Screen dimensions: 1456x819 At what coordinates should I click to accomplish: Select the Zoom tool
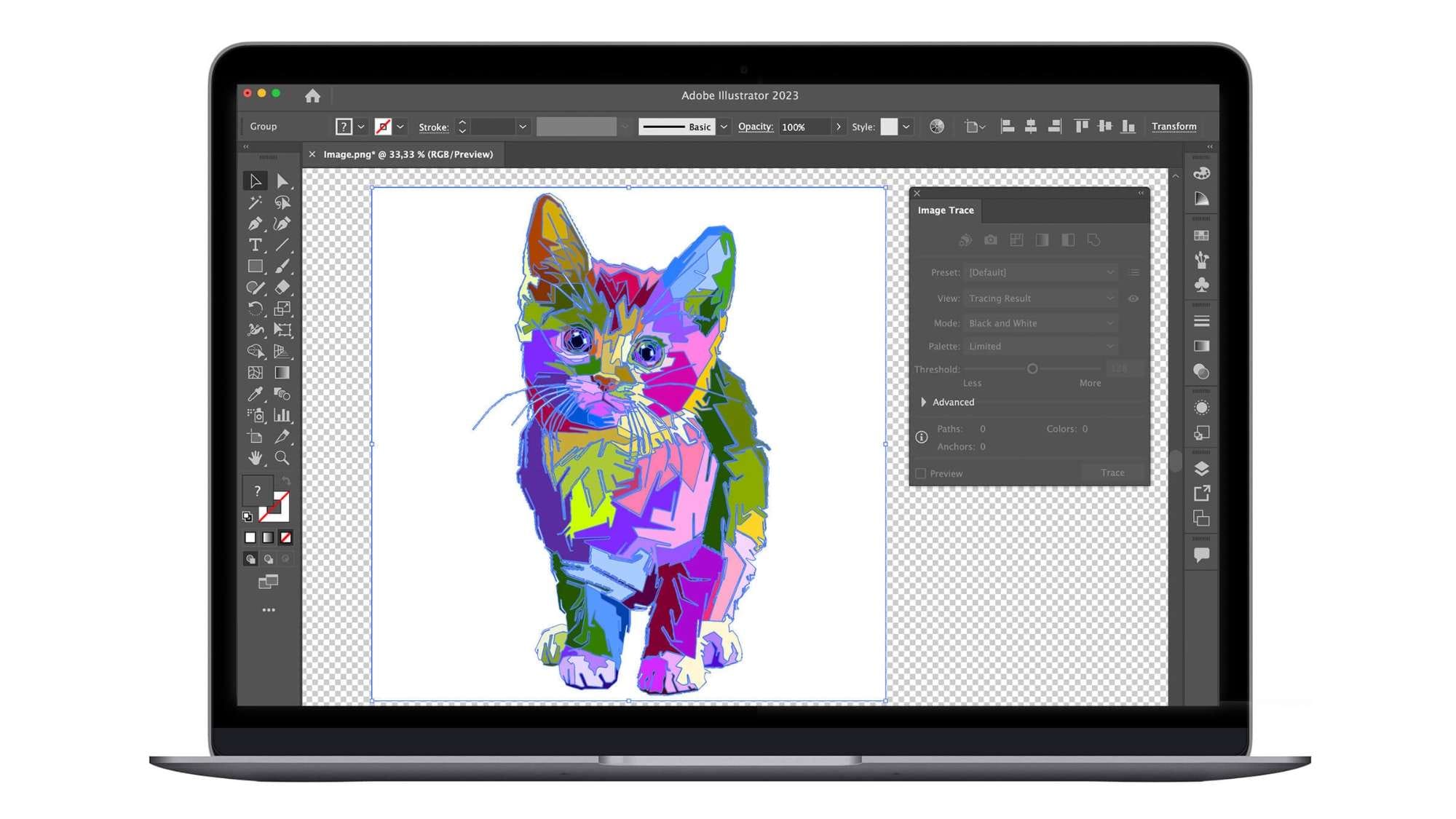point(282,458)
